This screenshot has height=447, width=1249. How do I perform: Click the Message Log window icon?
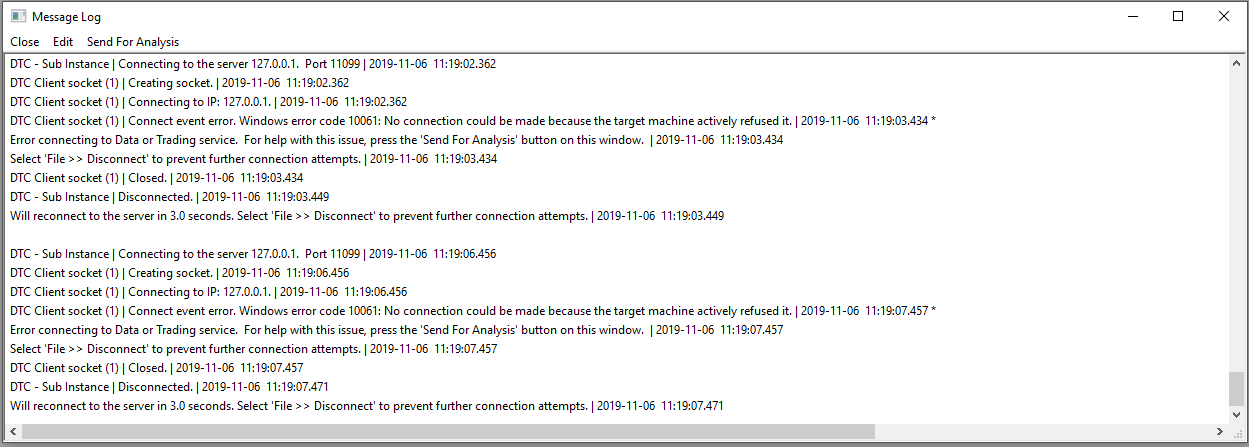point(18,16)
